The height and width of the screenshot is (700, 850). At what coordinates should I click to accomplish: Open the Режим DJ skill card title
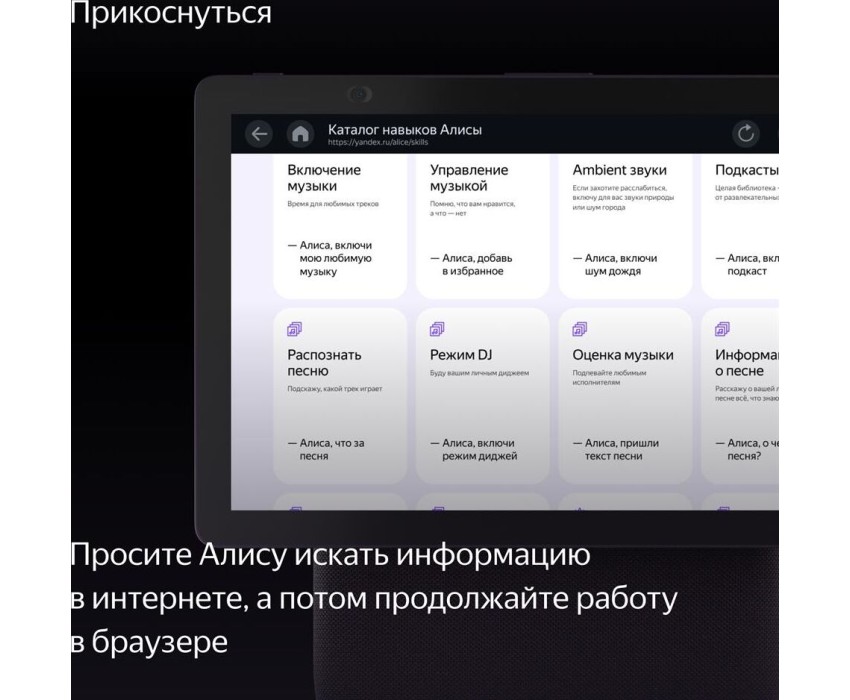(461, 355)
